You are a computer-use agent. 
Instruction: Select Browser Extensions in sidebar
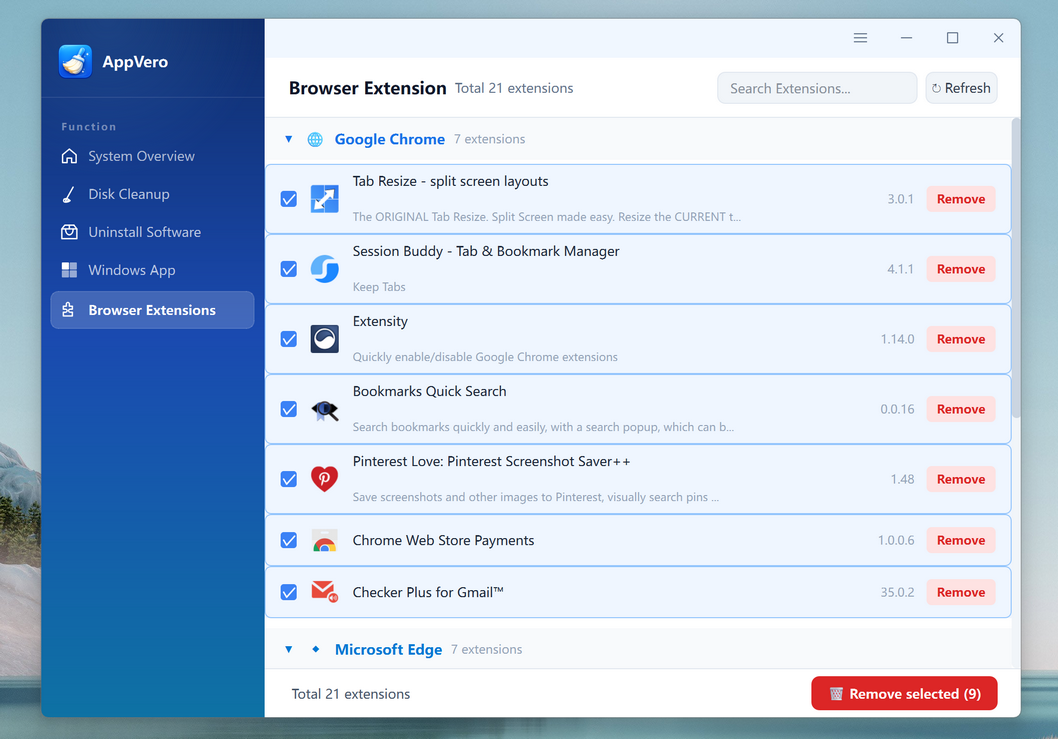(152, 310)
